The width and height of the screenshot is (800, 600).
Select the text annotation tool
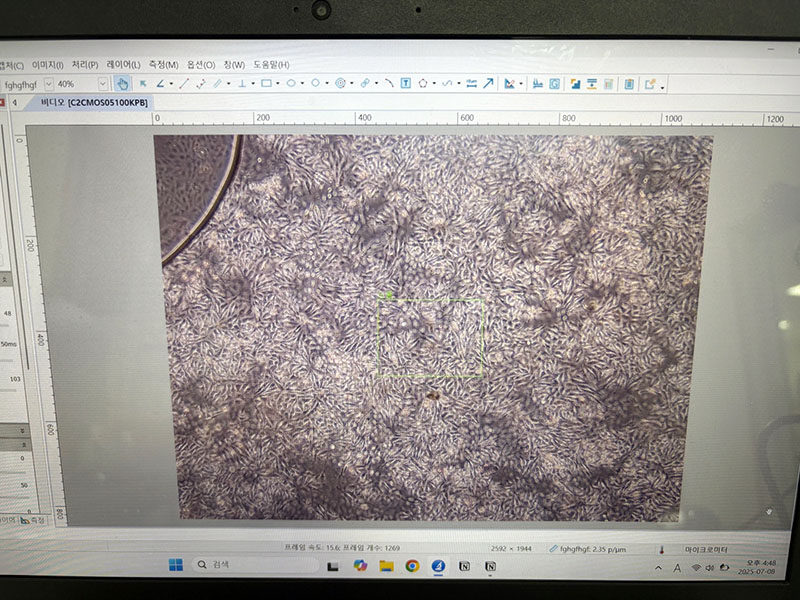[406, 84]
